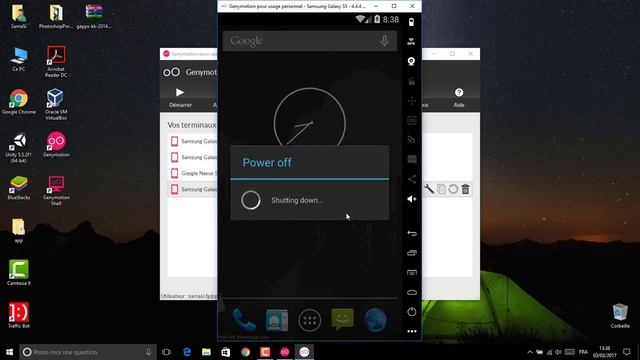Open Ce PC desktop icon
The width and height of the screenshot is (640, 360).
(x=19, y=59)
